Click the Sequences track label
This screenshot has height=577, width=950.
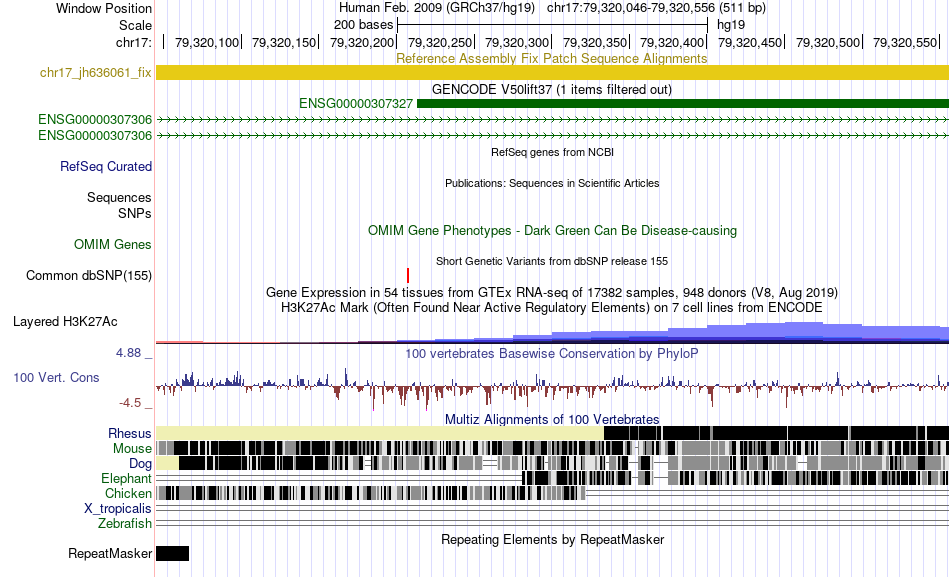tap(119, 198)
